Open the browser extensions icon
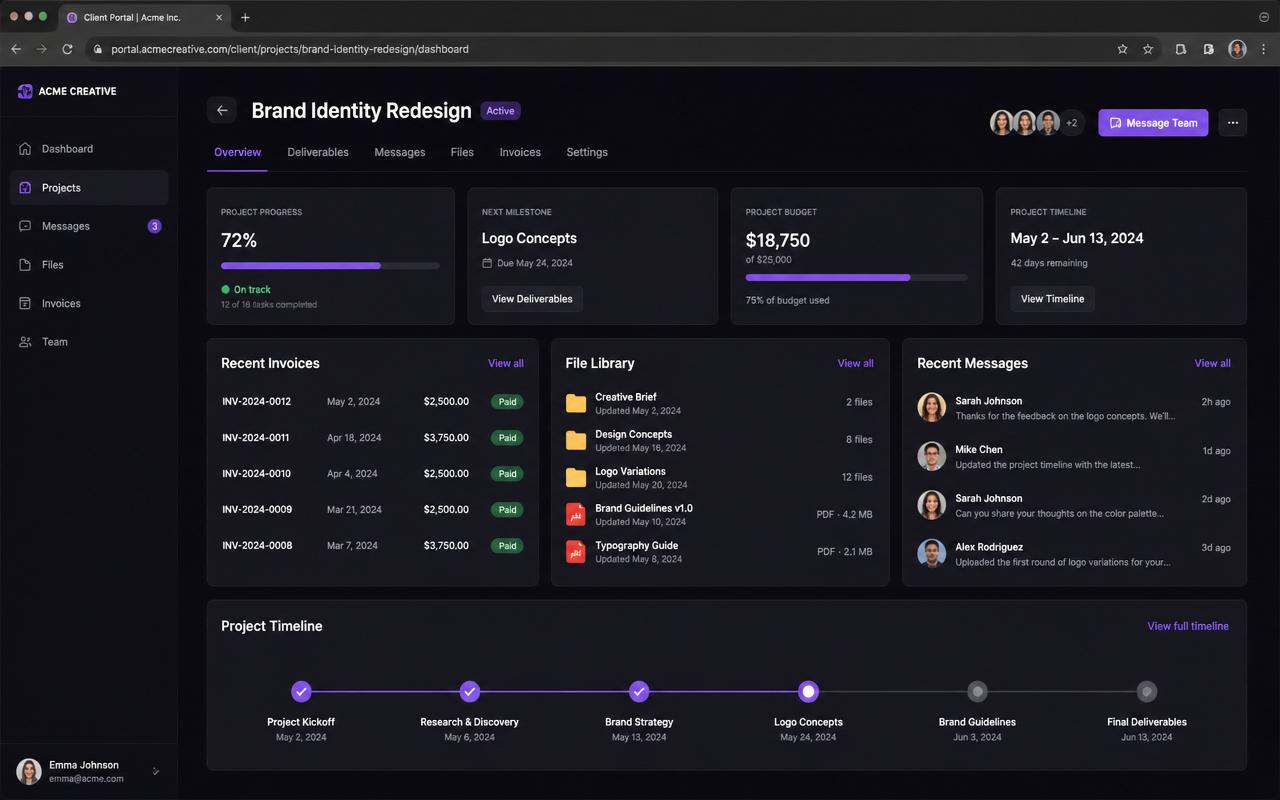The height and width of the screenshot is (800, 1280). [x=1180, y=49]
